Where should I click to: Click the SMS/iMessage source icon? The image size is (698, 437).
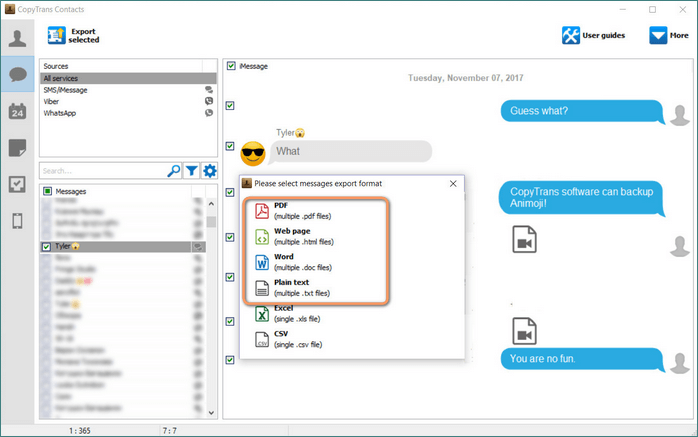point(209,90)
